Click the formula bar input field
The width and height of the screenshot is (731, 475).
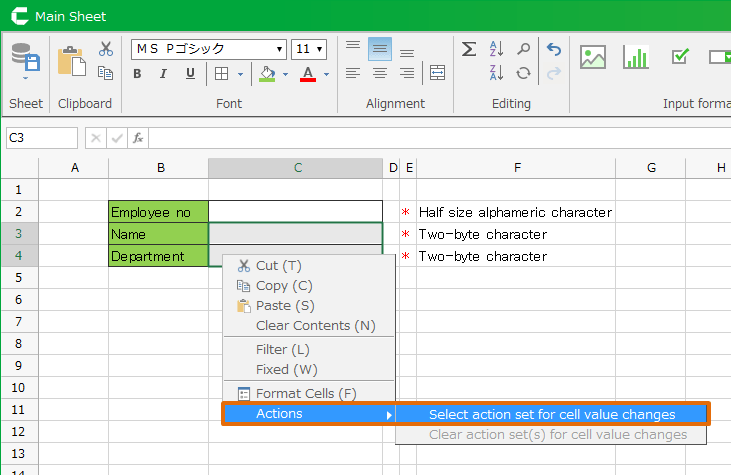pos(440,138)
